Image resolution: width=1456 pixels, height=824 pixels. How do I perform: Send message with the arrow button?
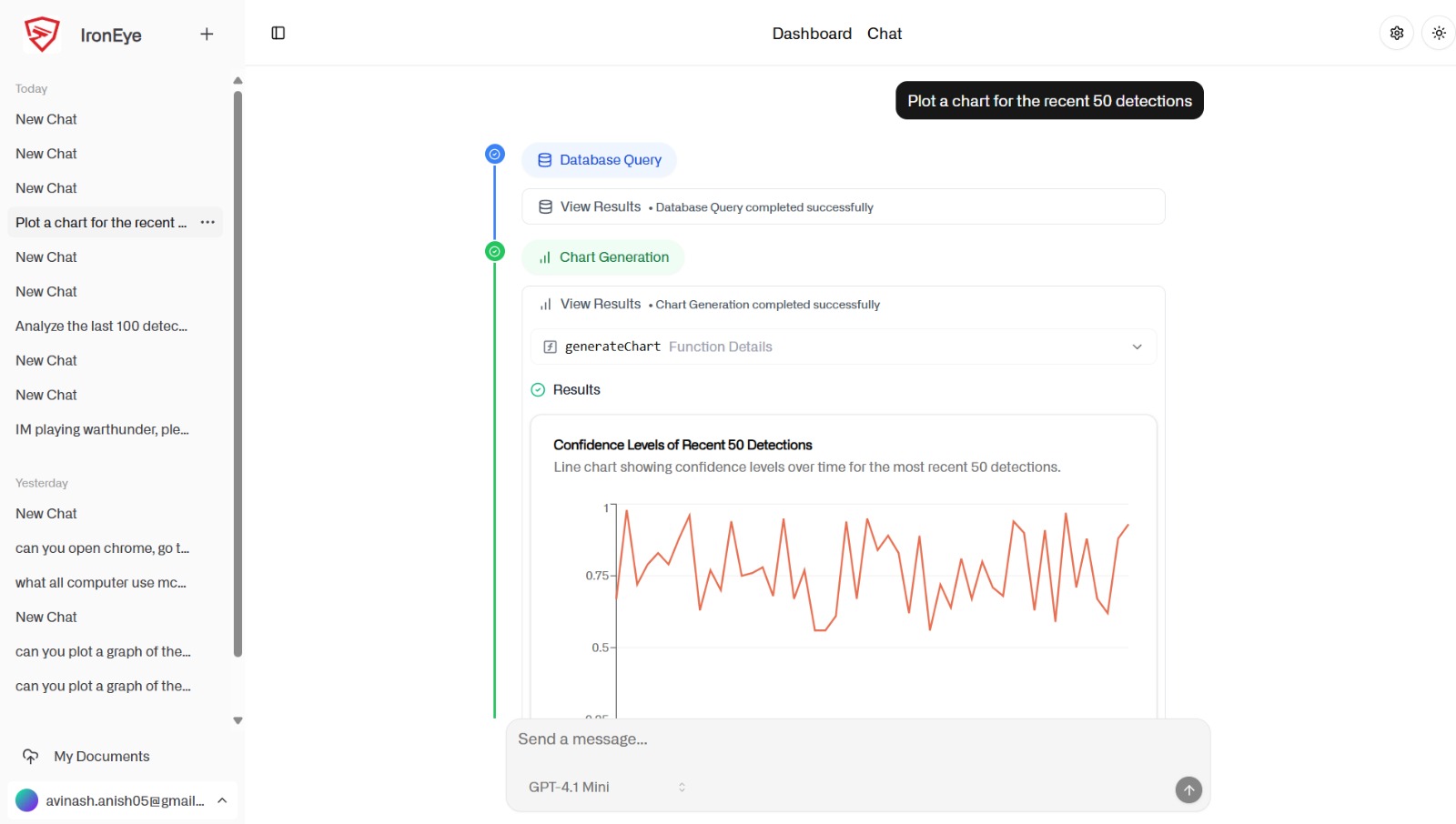1188,789
